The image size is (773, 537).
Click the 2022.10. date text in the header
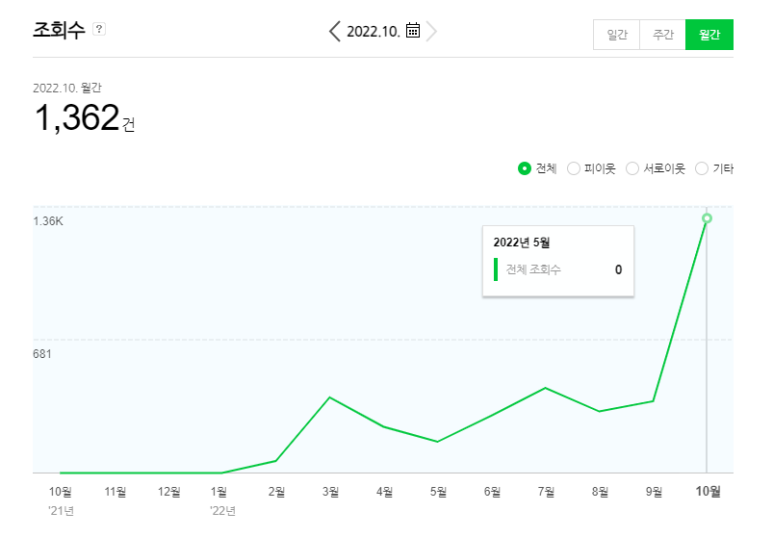click(373, 32)
